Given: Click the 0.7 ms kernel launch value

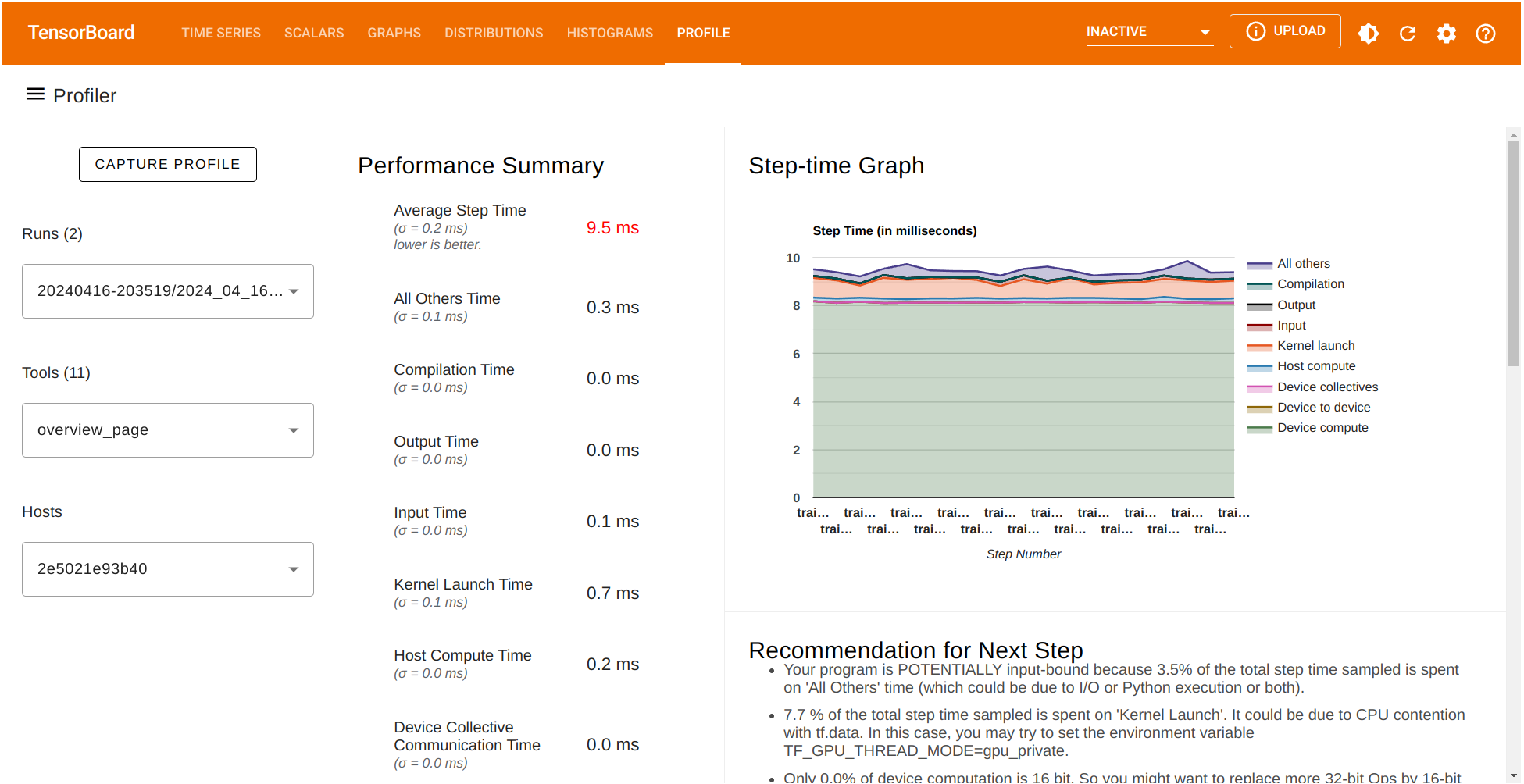Looking at the screenshot, I should click(612, 593).
